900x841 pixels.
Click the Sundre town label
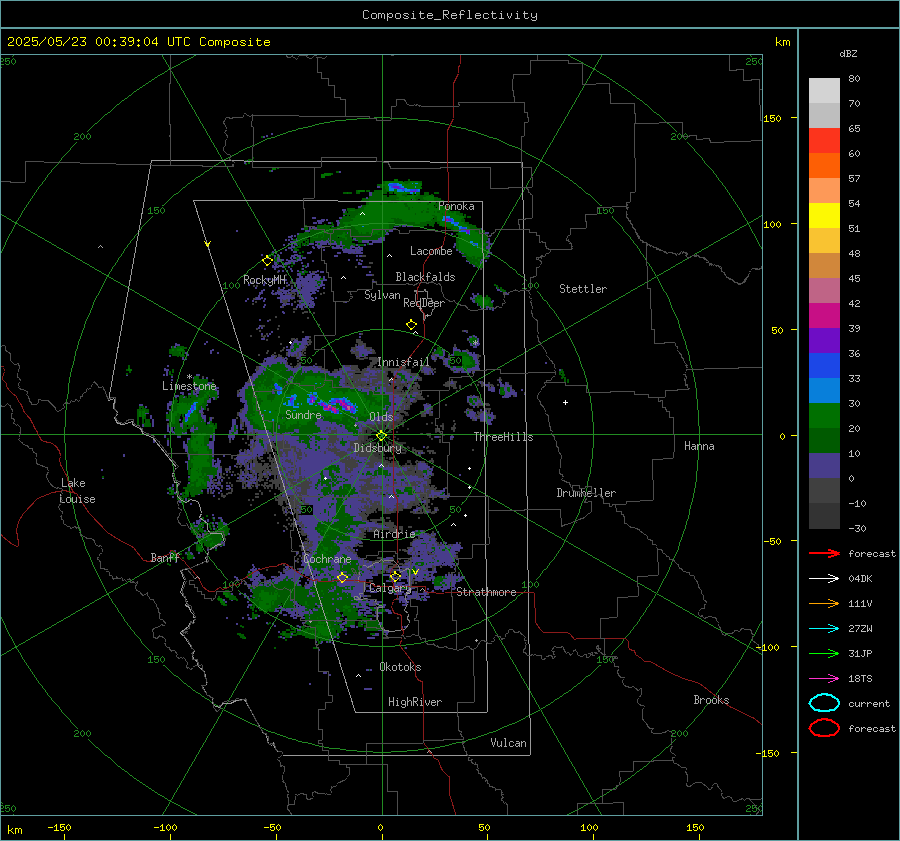303,415
